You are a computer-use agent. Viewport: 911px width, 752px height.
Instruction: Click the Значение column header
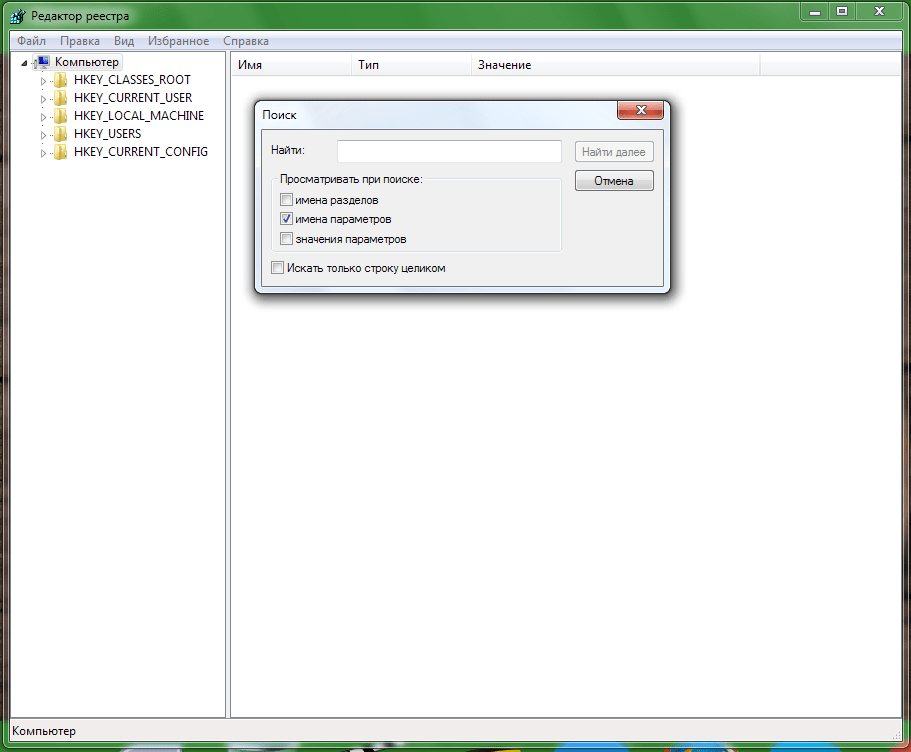click(615, 65)
